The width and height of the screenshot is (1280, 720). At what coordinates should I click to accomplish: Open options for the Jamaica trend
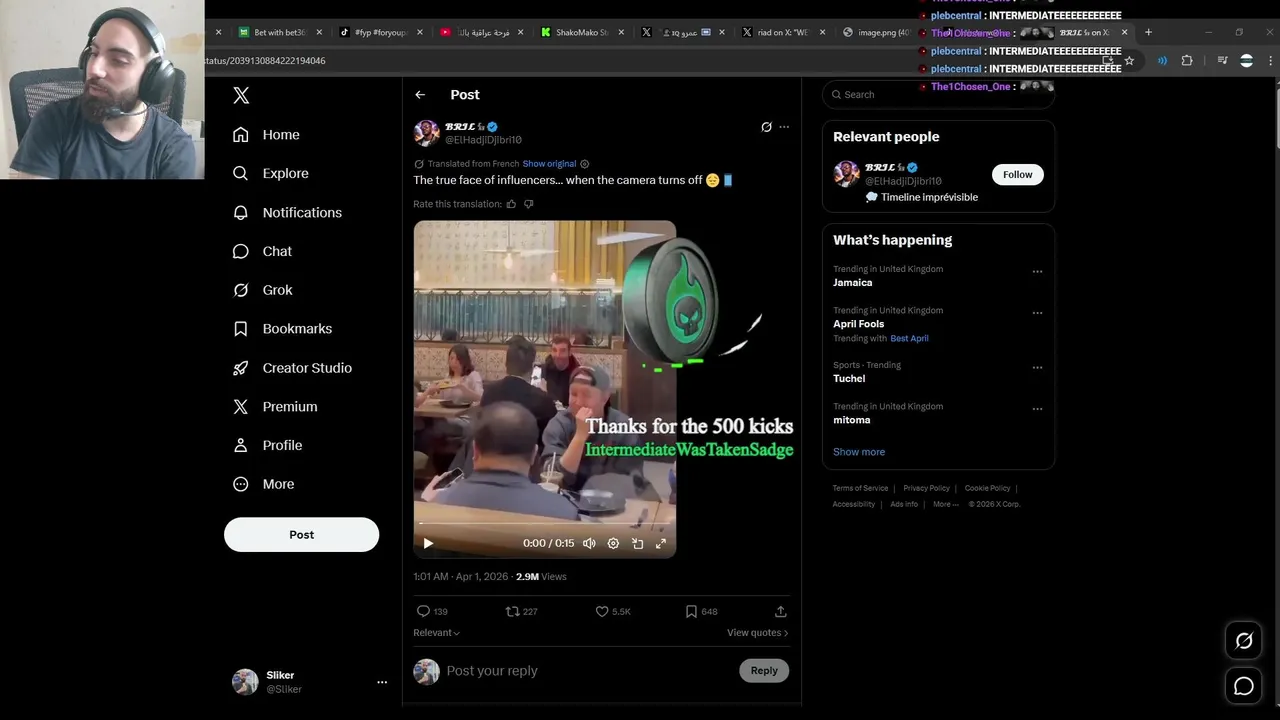1037,271
